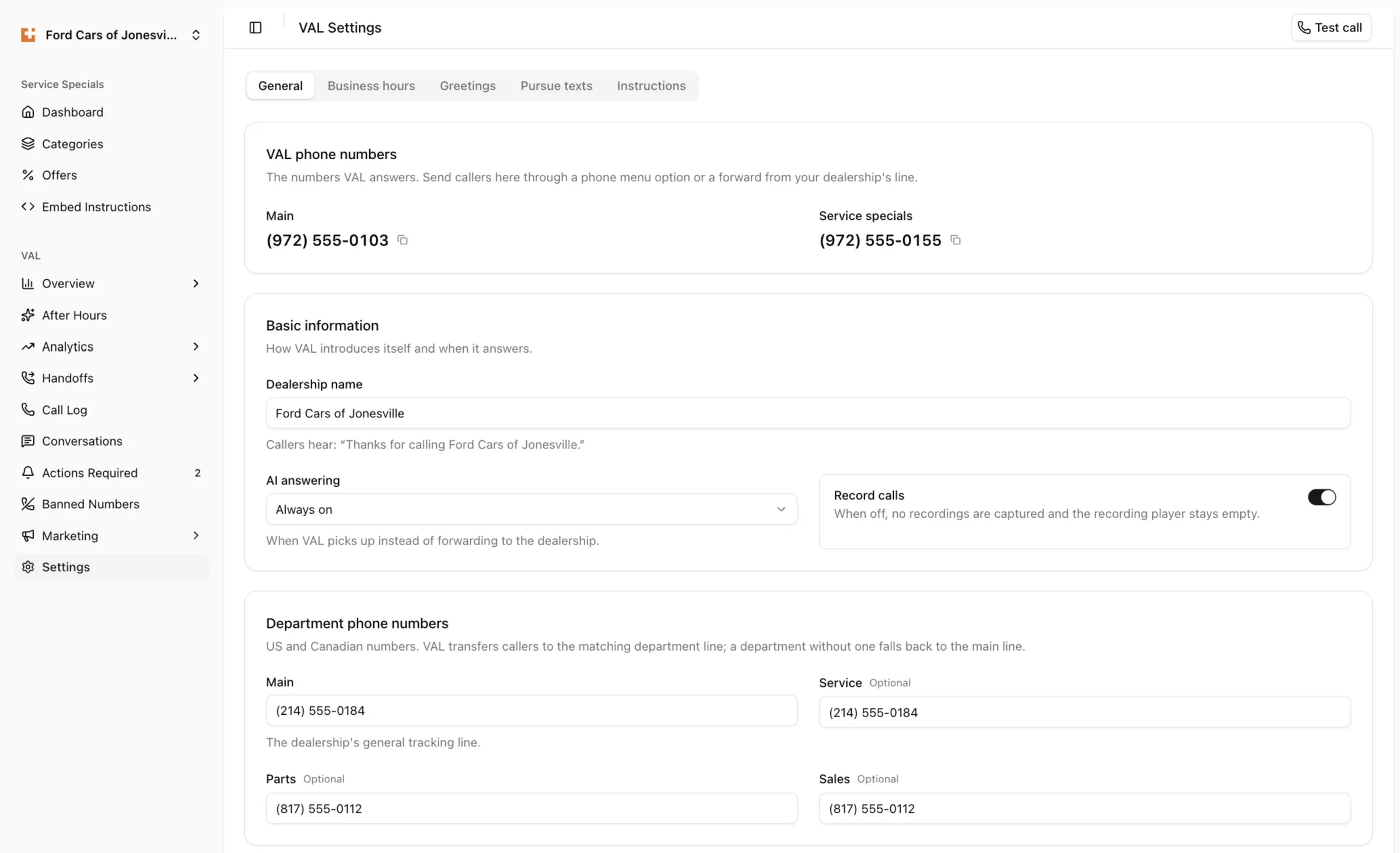This screenshot has width=1400, height=853.
Task: Click the orange dealership logo icon
Action: pos(28,34)
